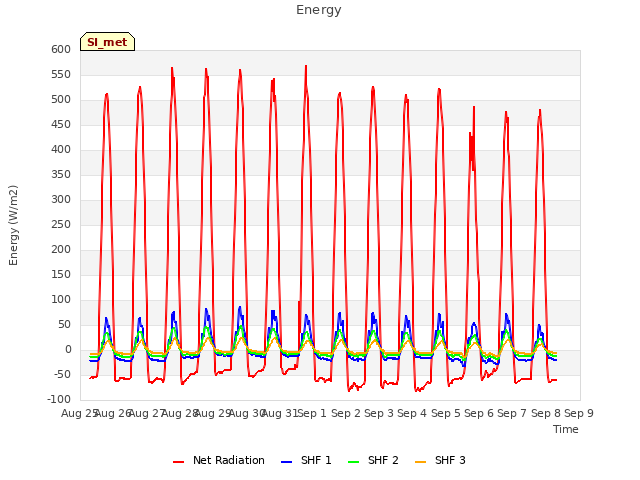The height and width of the screenshot is (480, 640).
Task: Toggle SHF 3 legend entry
Action: pos(440,460)
